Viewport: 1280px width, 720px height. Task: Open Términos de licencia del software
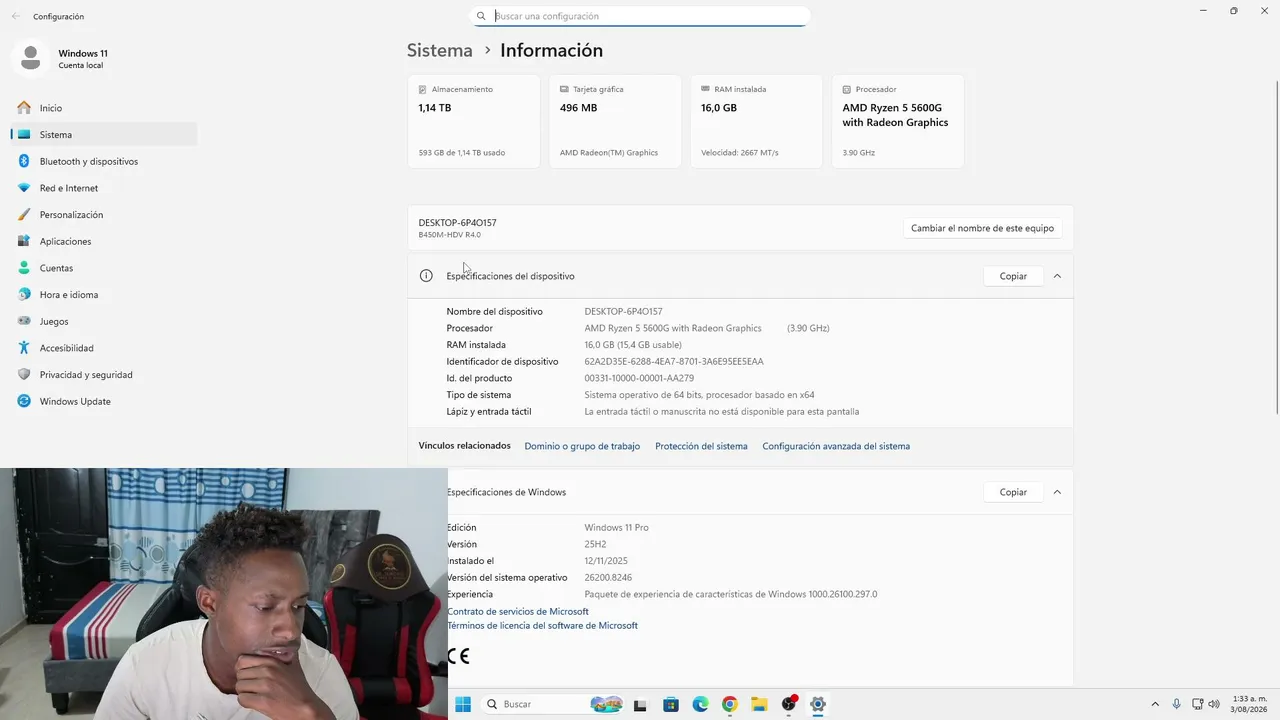542,625
